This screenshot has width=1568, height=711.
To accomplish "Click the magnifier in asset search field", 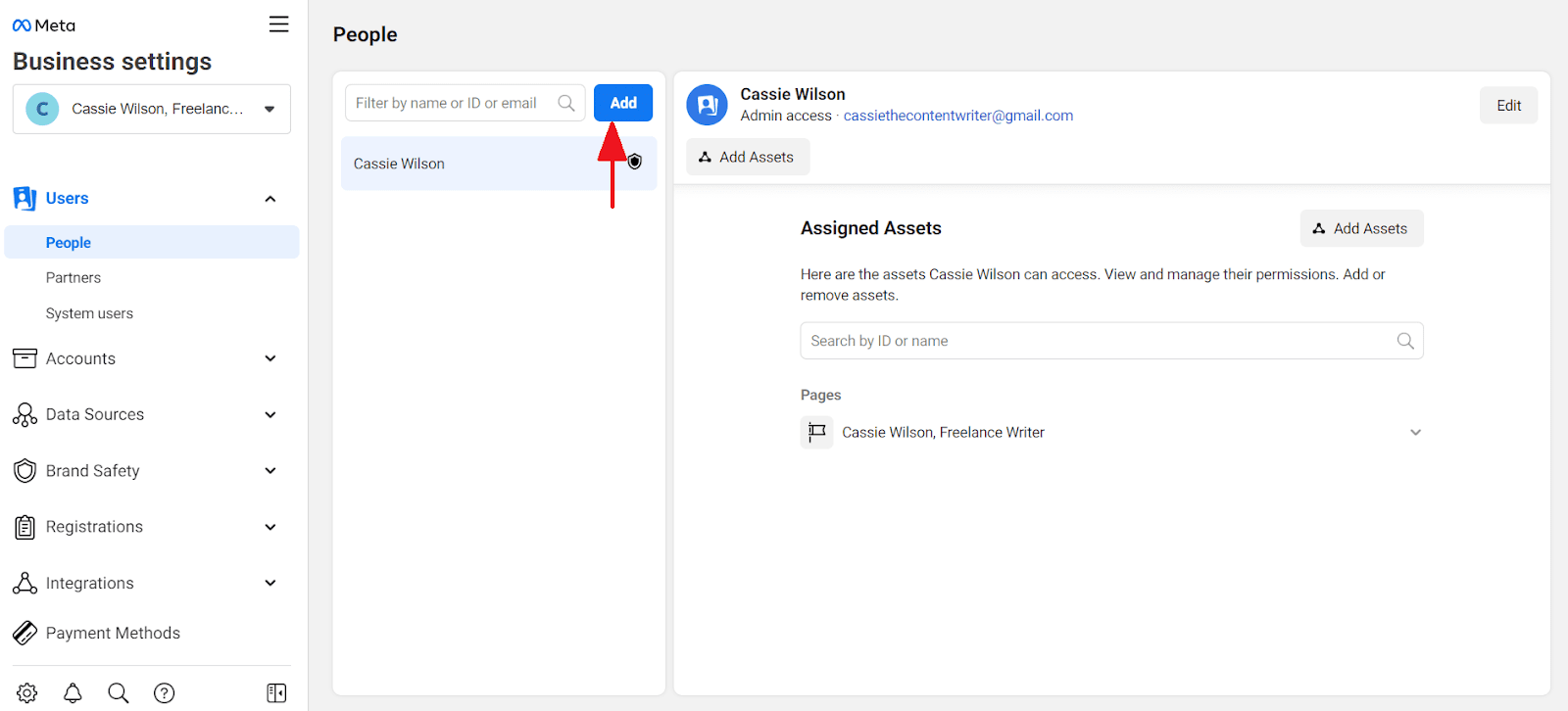I will pos(1405,341).
